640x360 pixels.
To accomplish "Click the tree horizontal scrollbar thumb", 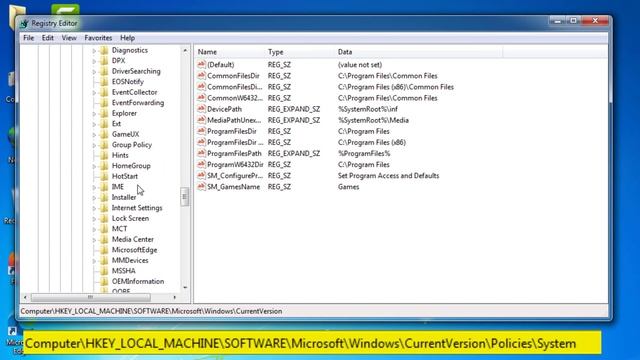I will click(x=91, y=297).
